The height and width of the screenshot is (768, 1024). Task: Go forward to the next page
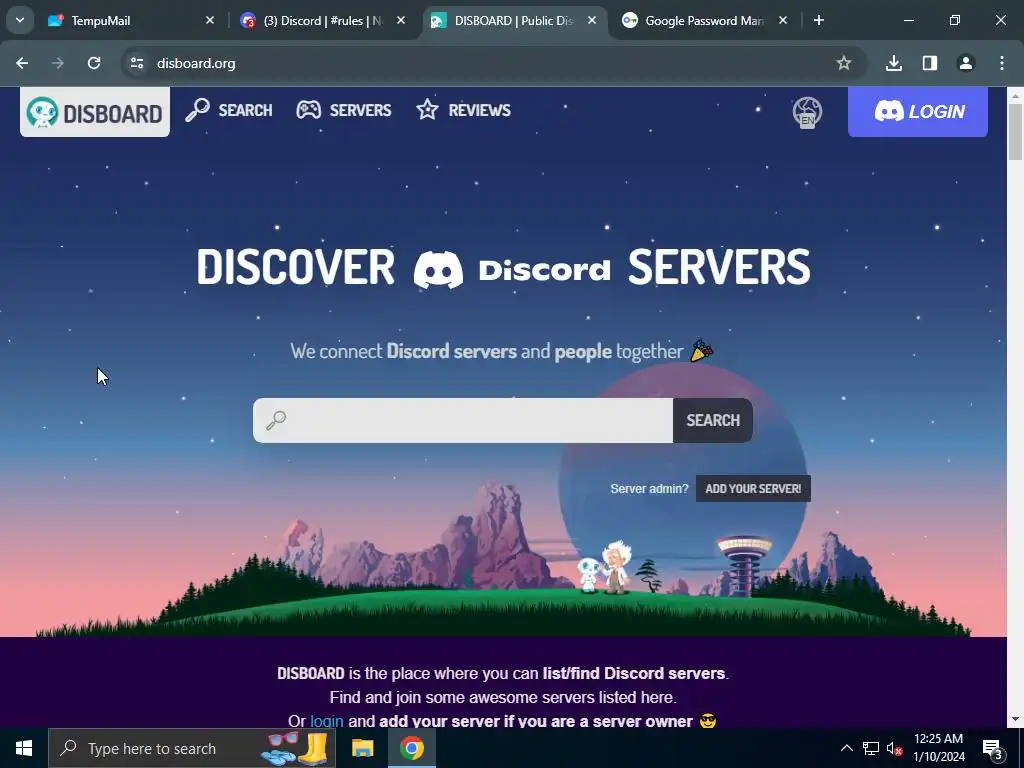point(58,63)
